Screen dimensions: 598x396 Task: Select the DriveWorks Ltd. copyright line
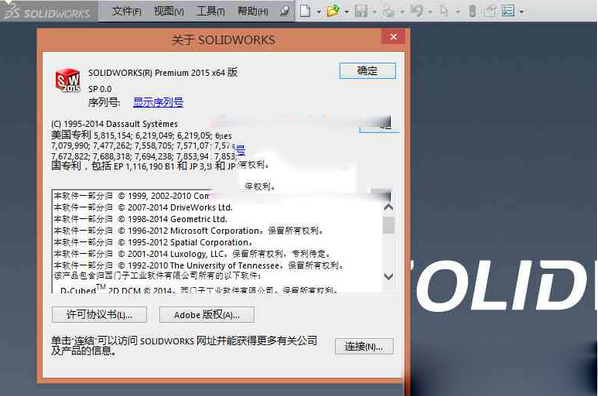tap(143, 208)
